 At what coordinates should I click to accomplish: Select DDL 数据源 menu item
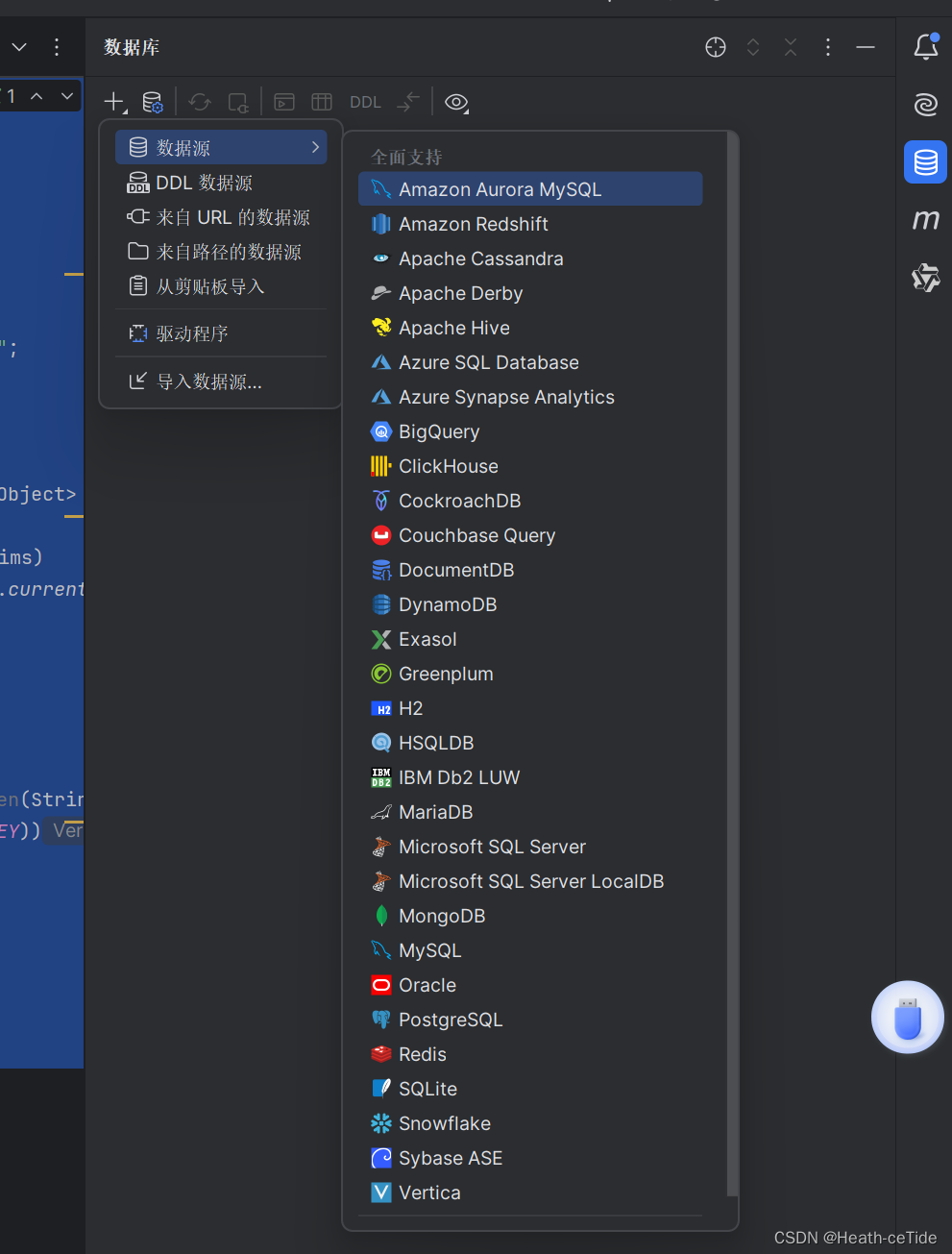coord(221,183)
